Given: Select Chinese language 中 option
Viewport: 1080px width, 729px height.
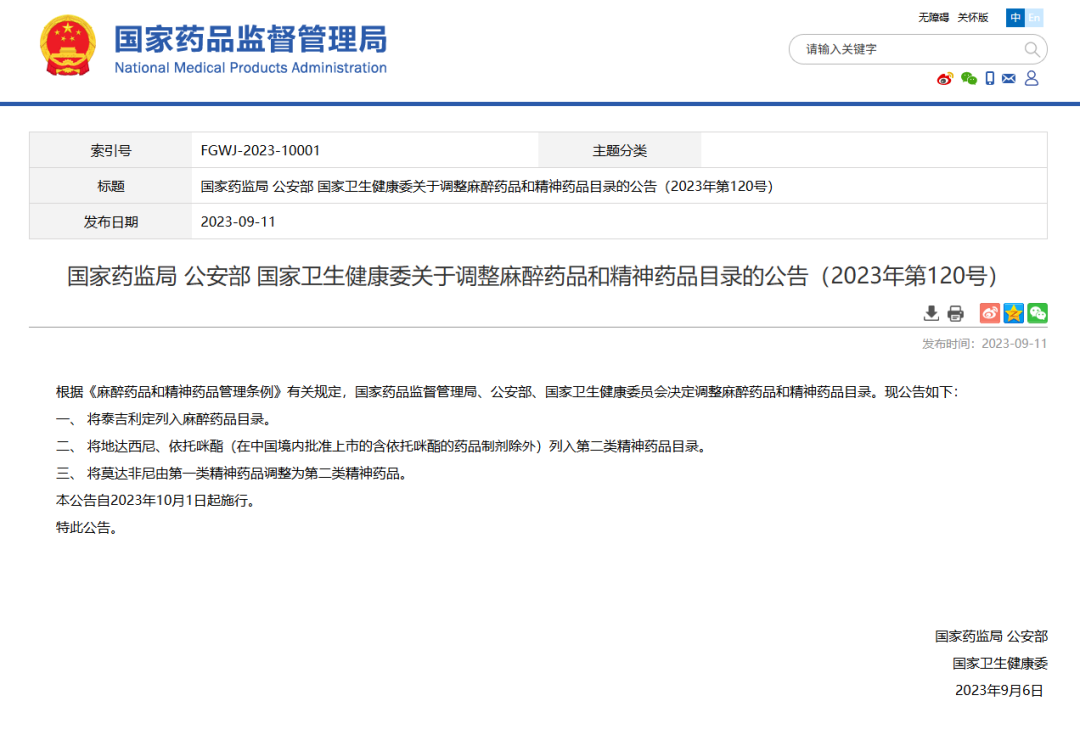Looking at the screenshot, I should (x=1015, y=17).
